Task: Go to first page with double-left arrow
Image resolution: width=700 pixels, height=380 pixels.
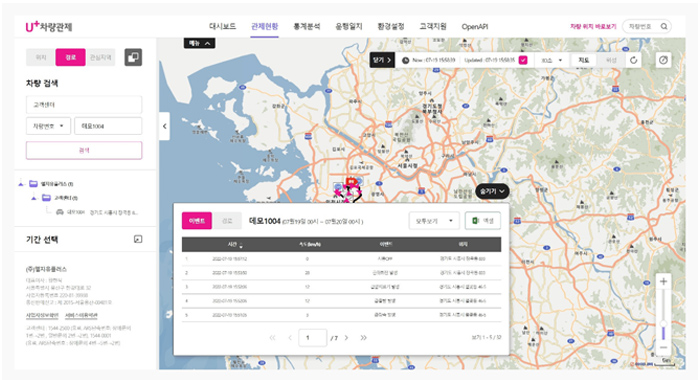Action: [272, 338]
